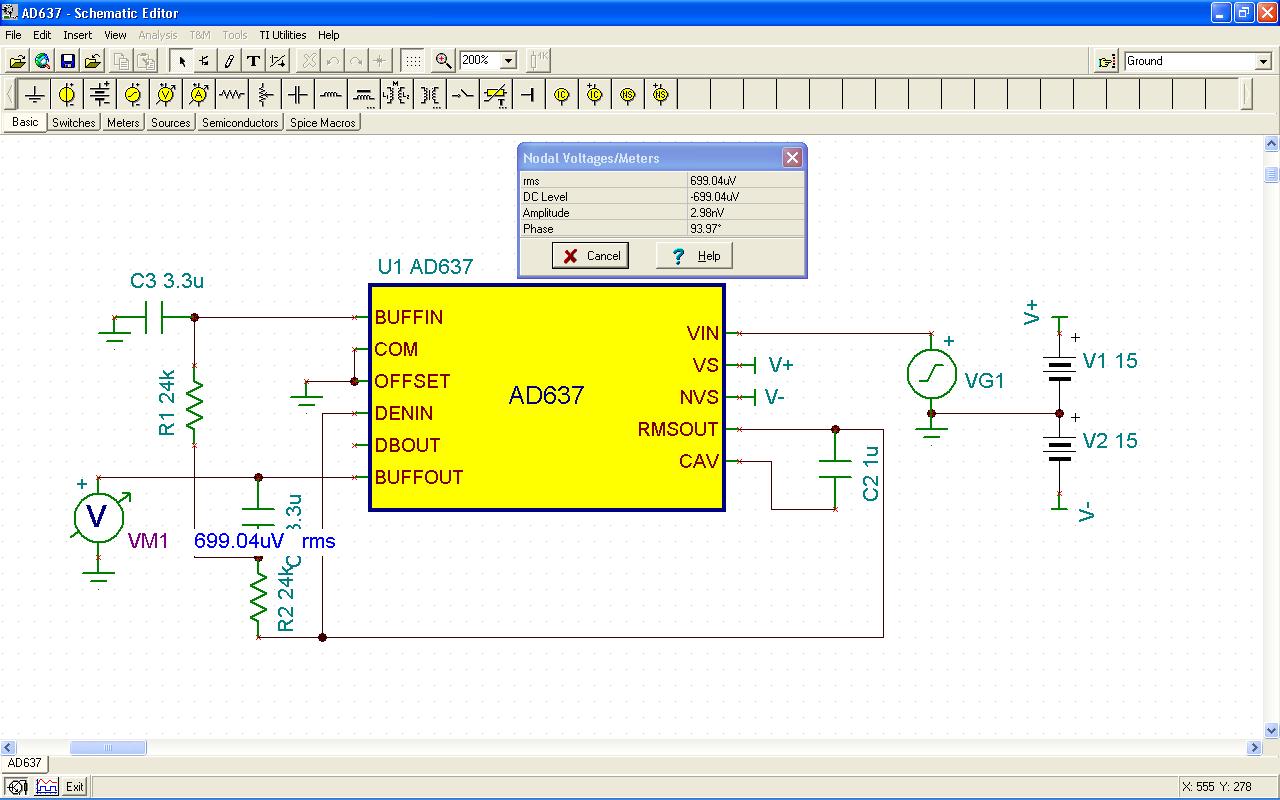Select the '699.04uV rms' reading label
This screenshot has height=800, width=1280.
point(264,541)
